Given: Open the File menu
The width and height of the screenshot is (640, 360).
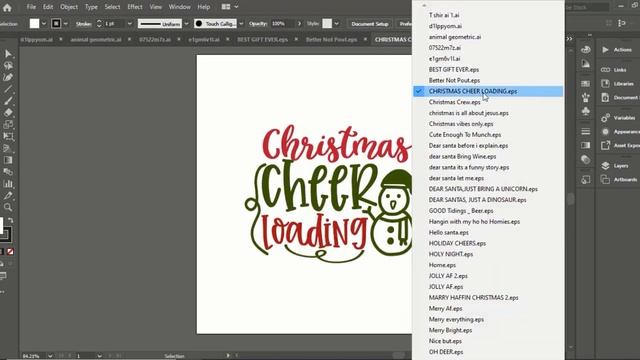Looking at the screenshot, I should 31,7.
